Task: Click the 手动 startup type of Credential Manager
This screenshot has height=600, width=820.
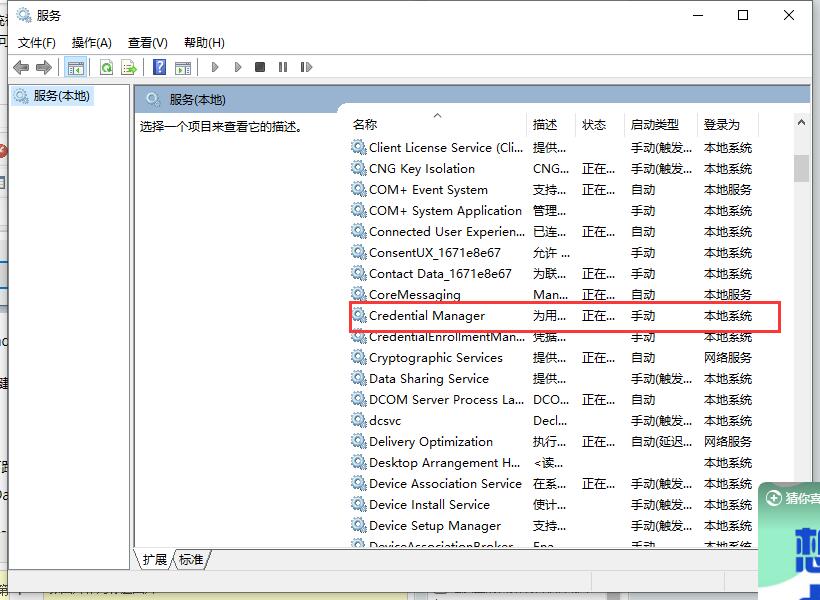Action: tap(643, 315)
